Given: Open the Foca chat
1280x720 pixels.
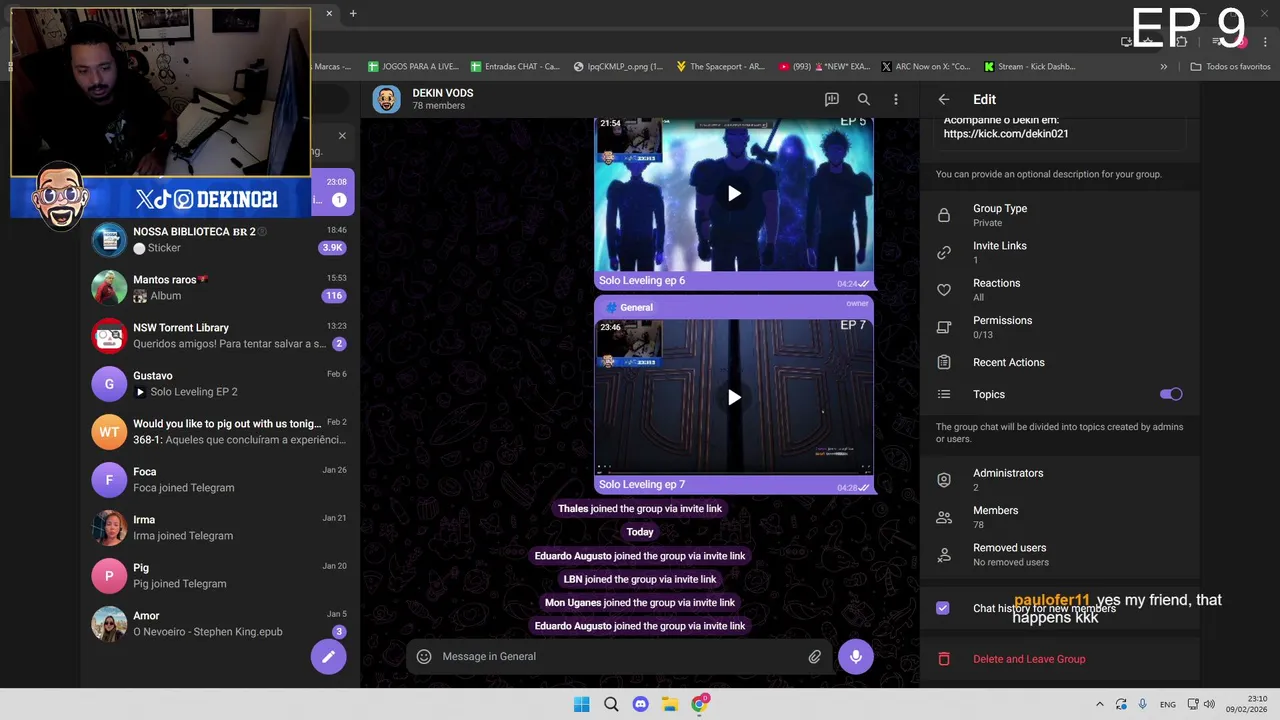Looking at the screenshot, I should pos(219,480).
